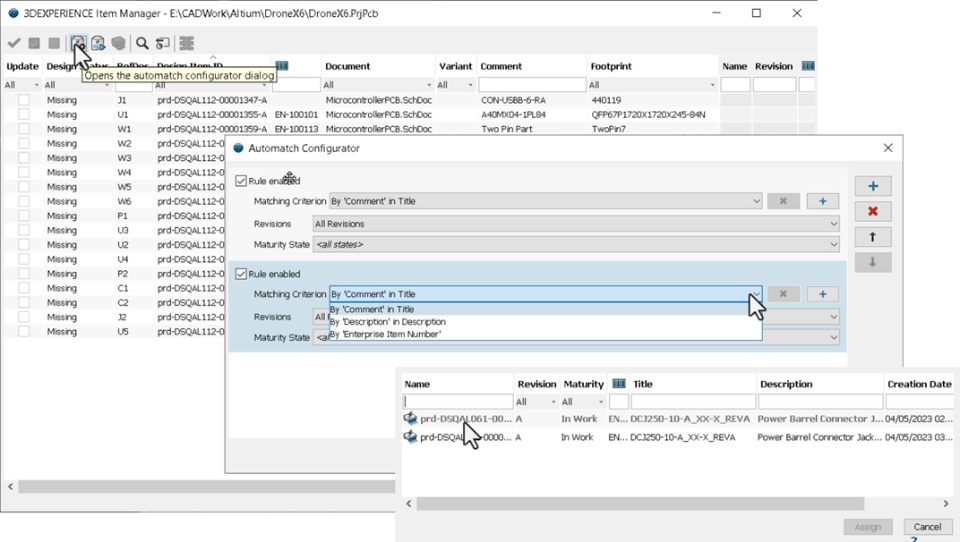Toggle the second Rule enabled checkbox
This screenshot has height=542, width=960.
(x=241, y=274)
